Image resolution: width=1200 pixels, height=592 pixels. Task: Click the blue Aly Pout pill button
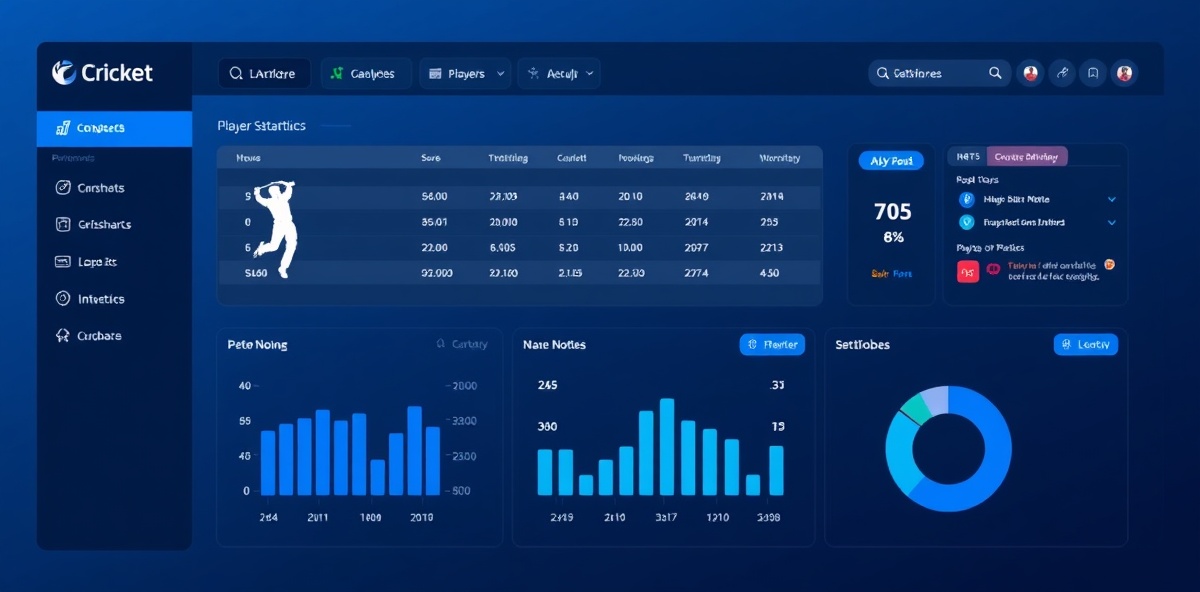click(891, 161)
